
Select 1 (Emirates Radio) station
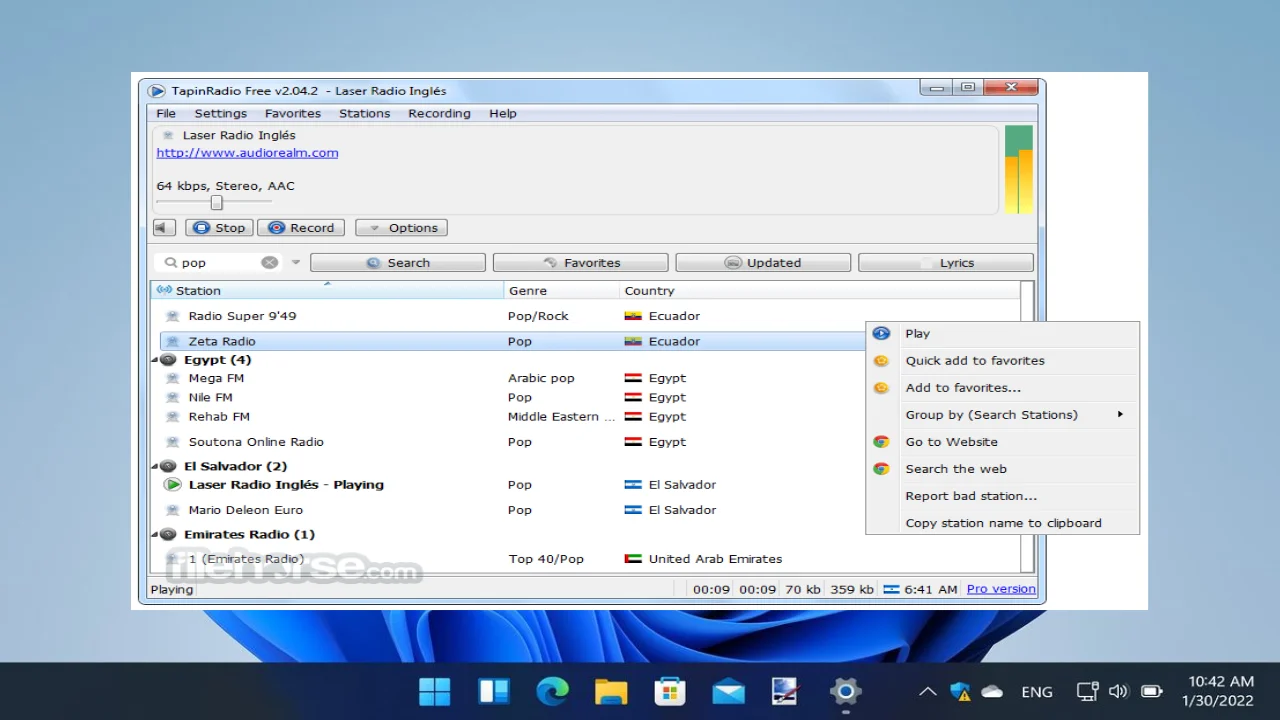[246, 559]
